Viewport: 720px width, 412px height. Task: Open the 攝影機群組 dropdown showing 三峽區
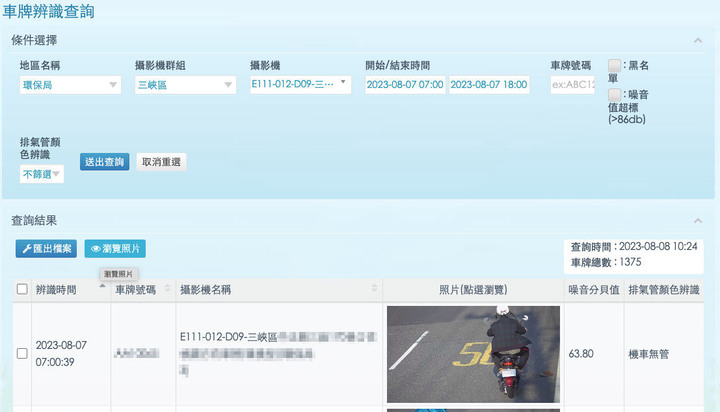tap(186, 85)
